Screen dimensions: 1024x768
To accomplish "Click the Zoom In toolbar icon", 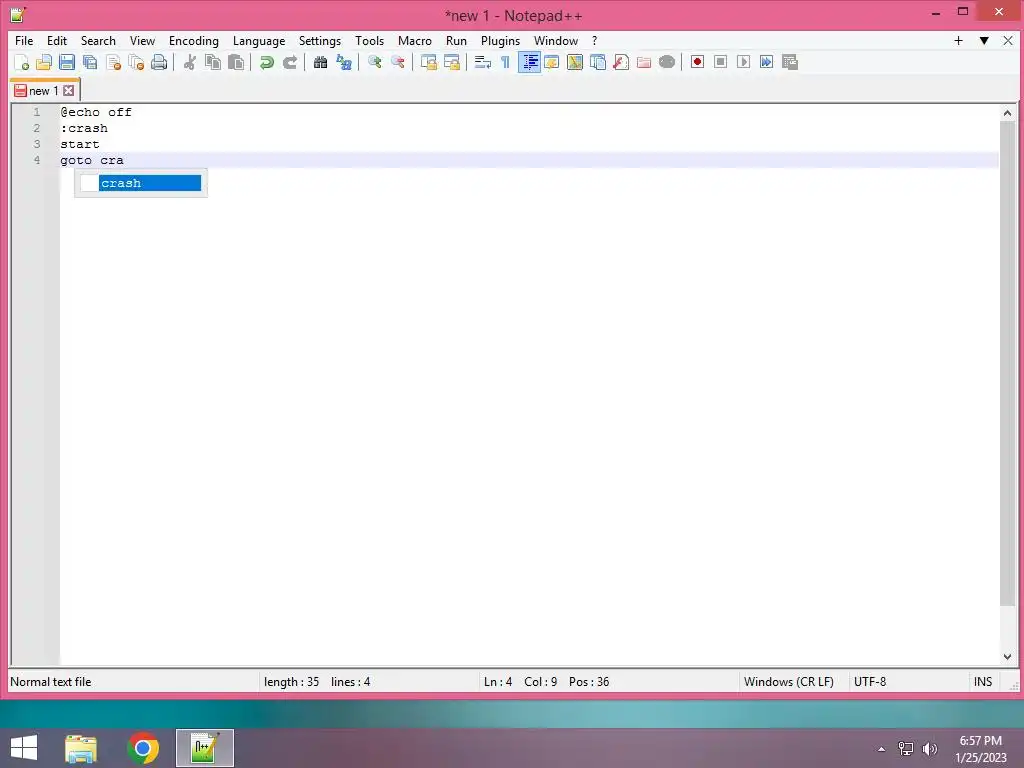I will coord(375,63).
